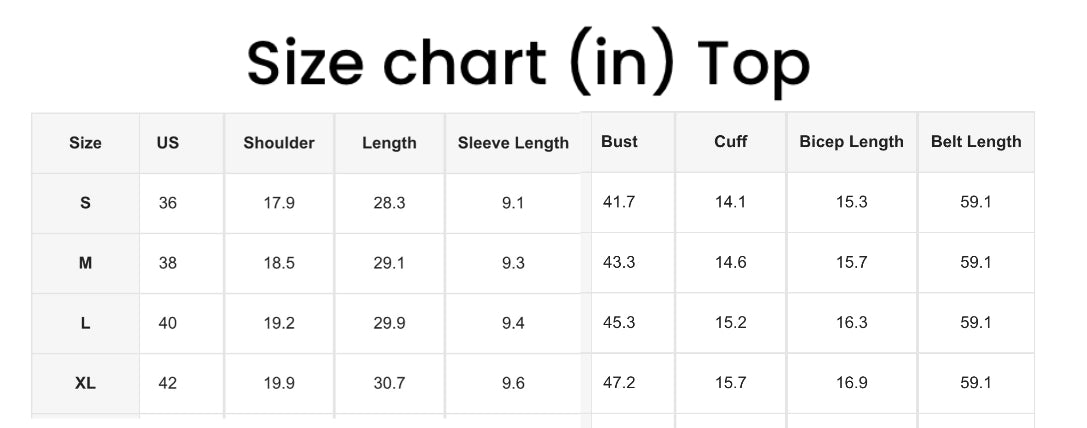
Task: Select the Belt Length column header
Action: pos(976,142)
